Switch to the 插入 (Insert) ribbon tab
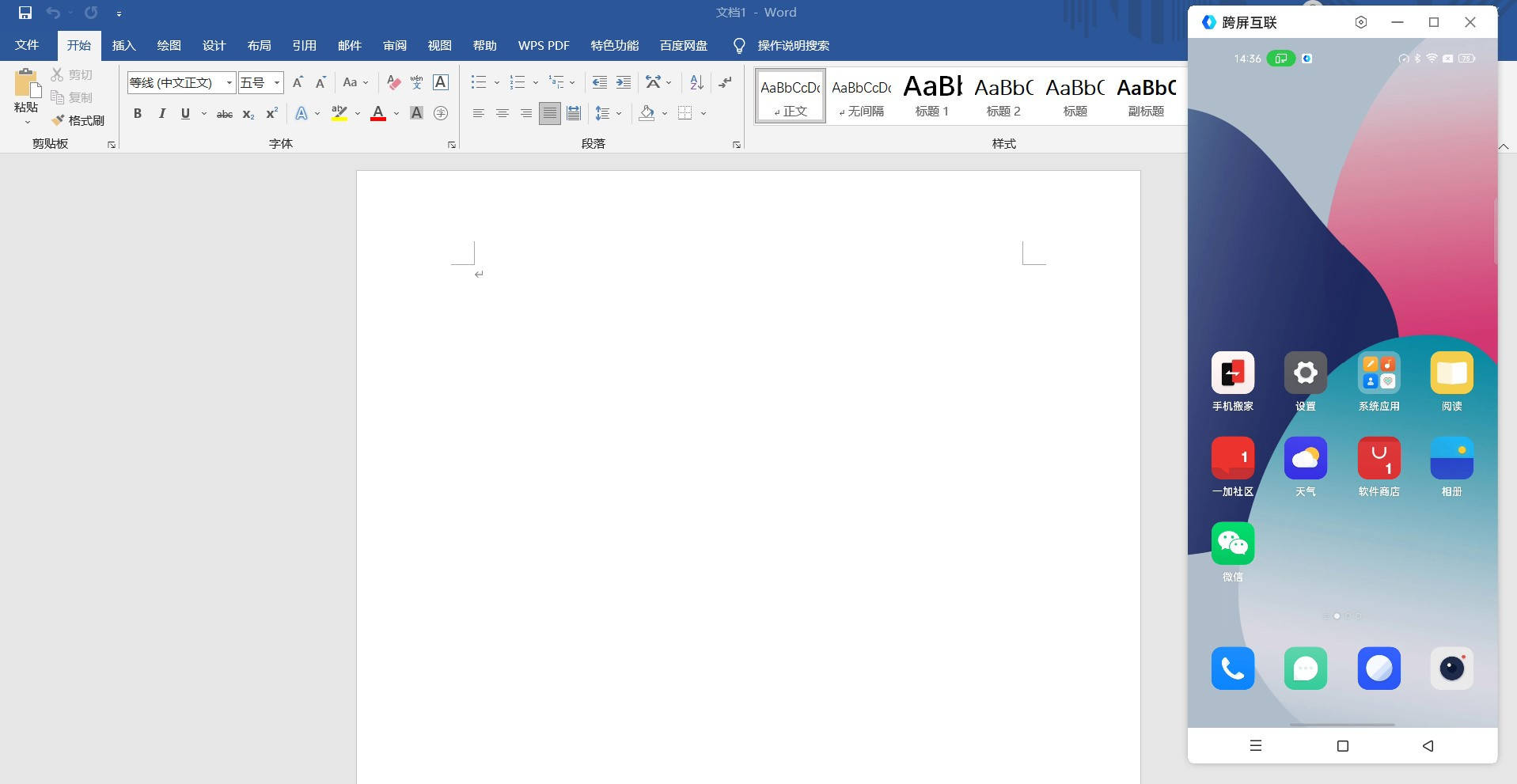The height and width of the screenshot is (784, 1517). coord(123,46)
